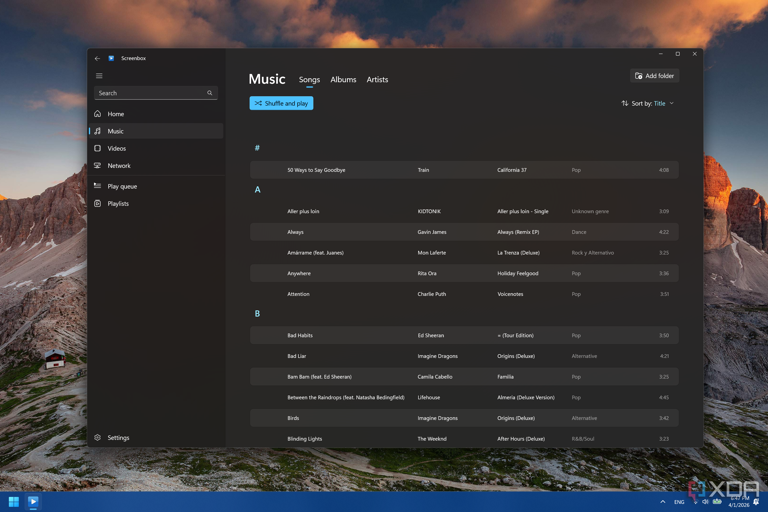Select Music in the sidebar
Viewport: 768px width, 512px height.
(x=156, y=131)
